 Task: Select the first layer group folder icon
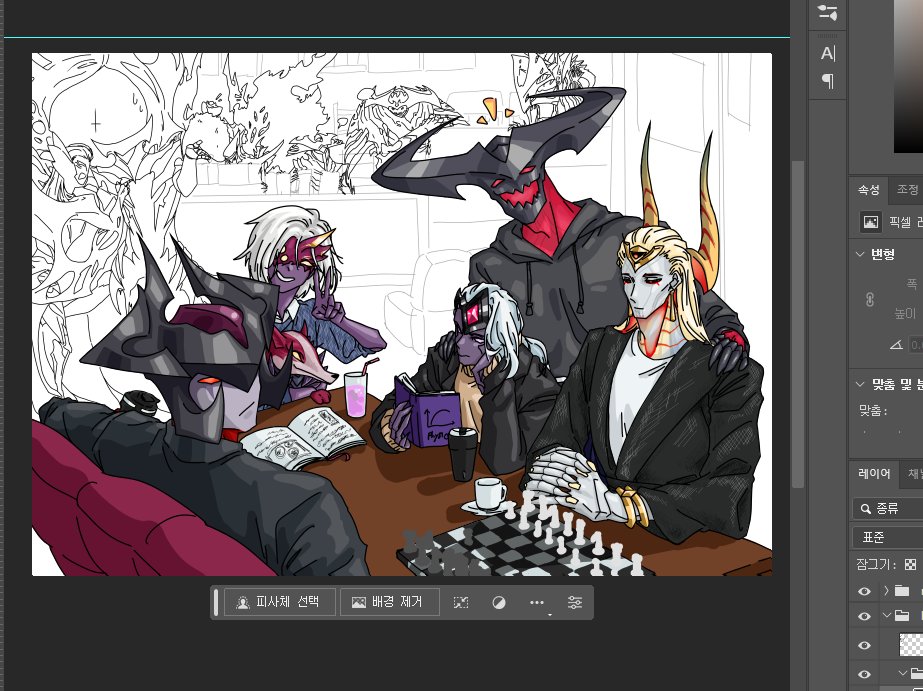902,590
